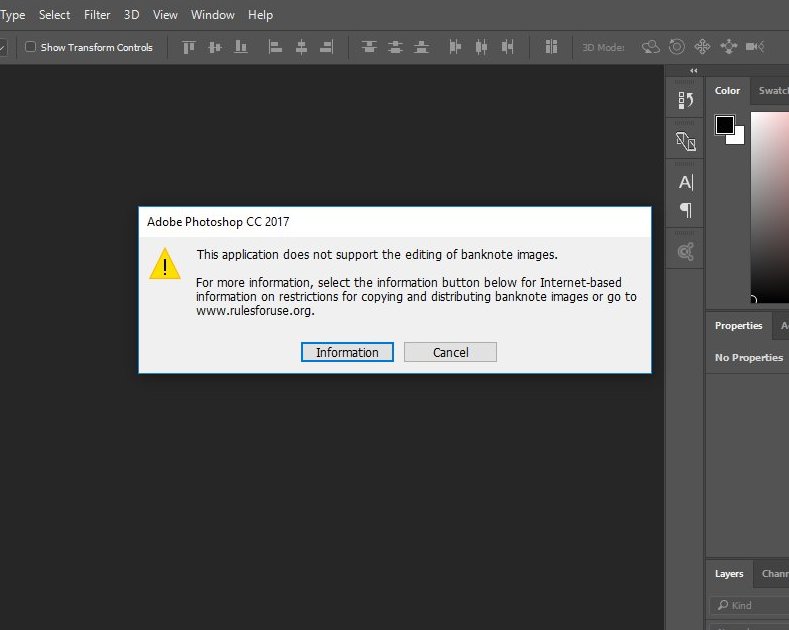This screenshot has height=630, width=789.
Task: Open the 3D menu
Action: 131,15
